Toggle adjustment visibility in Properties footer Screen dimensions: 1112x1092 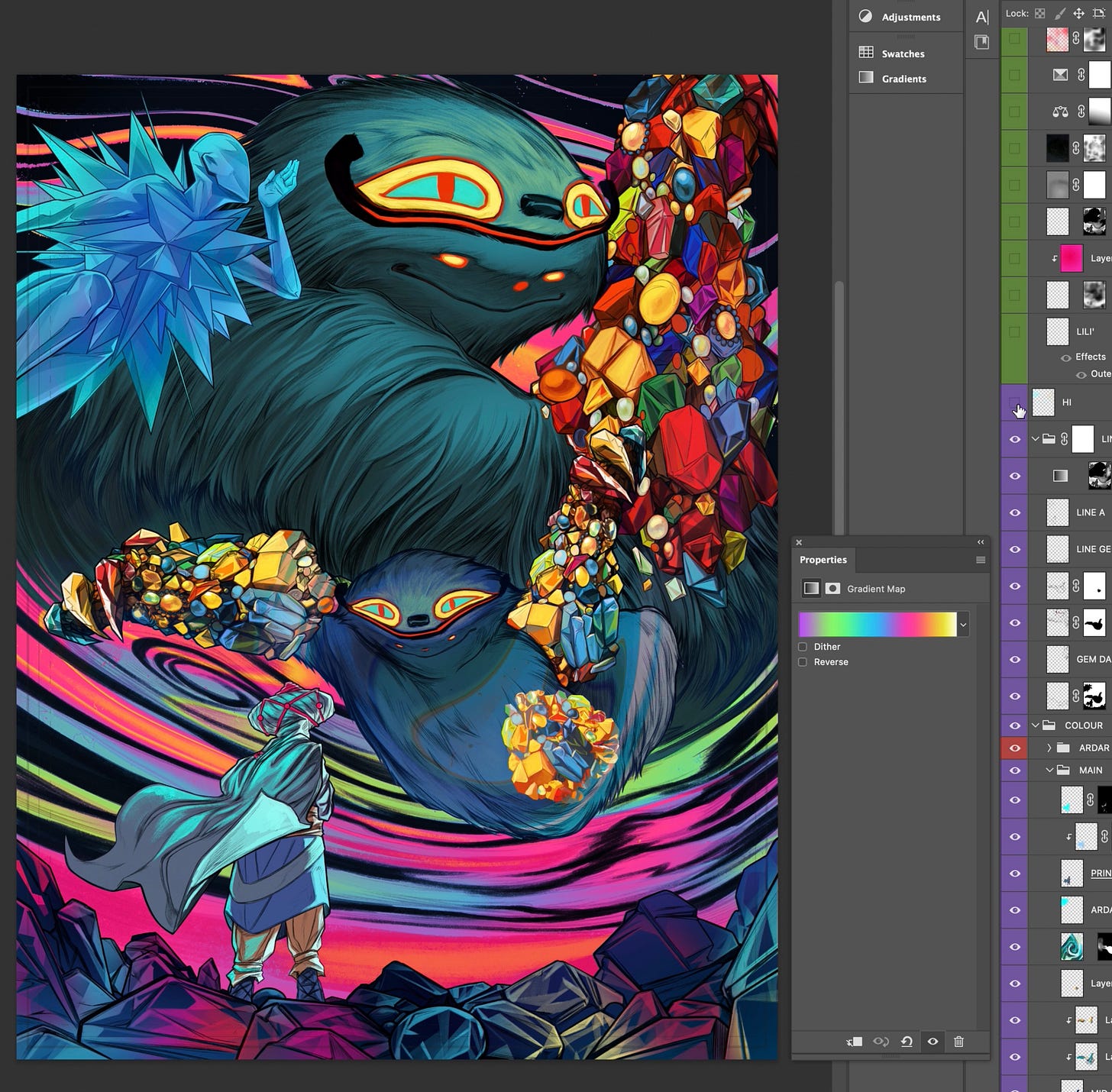pos(933,1042)
